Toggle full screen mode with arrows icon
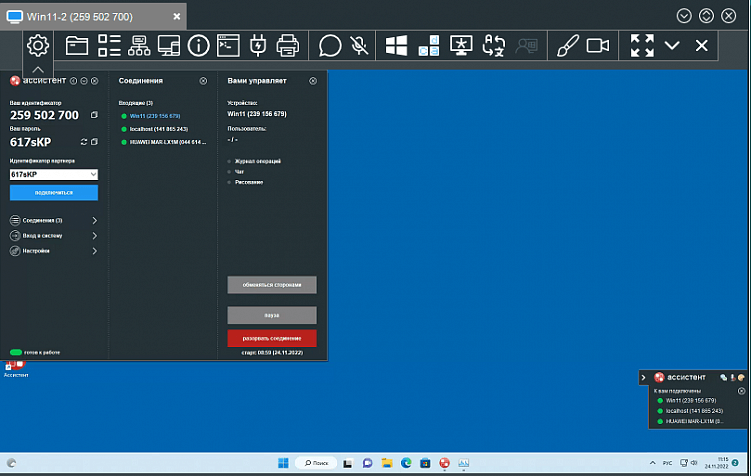Screen dimensions: 751x476 642,45
